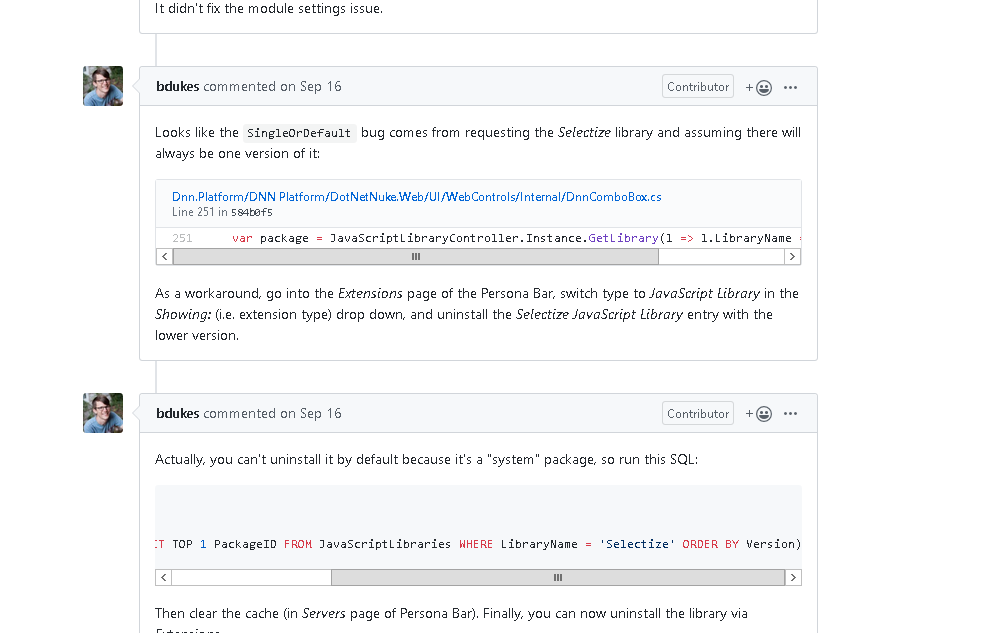This screenshot has width=981, height=633.
Task: Add a reaction to the second bdukes comment
Action: (761, 413)
